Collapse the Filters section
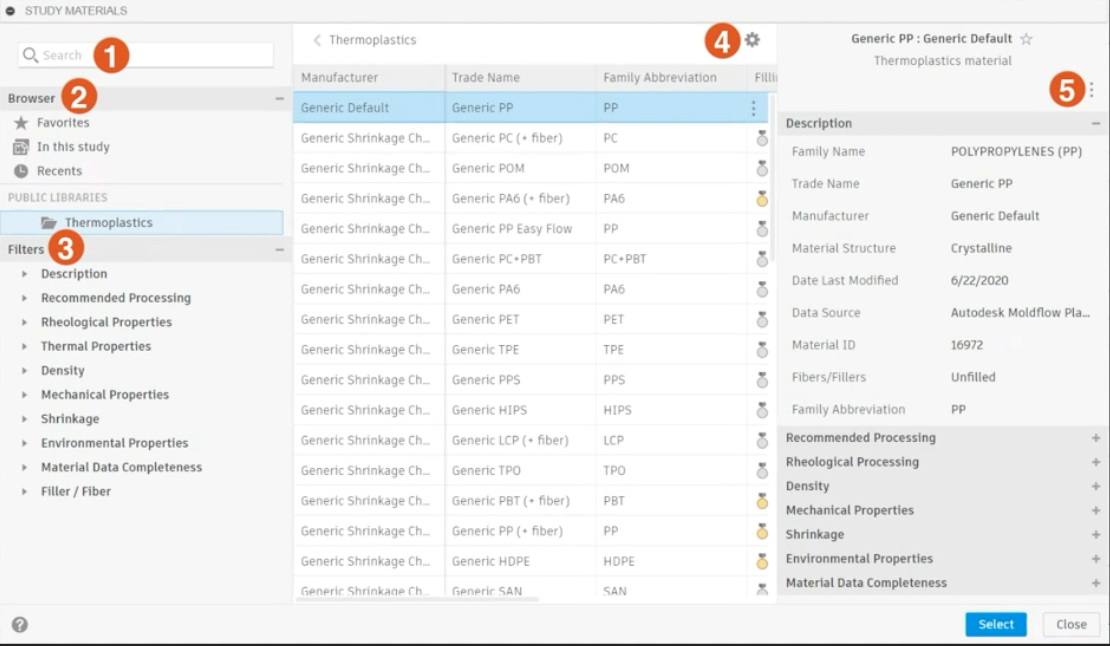The width and height of the screenshot is (1110, 646). pyautogui.click(x=280, y=249)
